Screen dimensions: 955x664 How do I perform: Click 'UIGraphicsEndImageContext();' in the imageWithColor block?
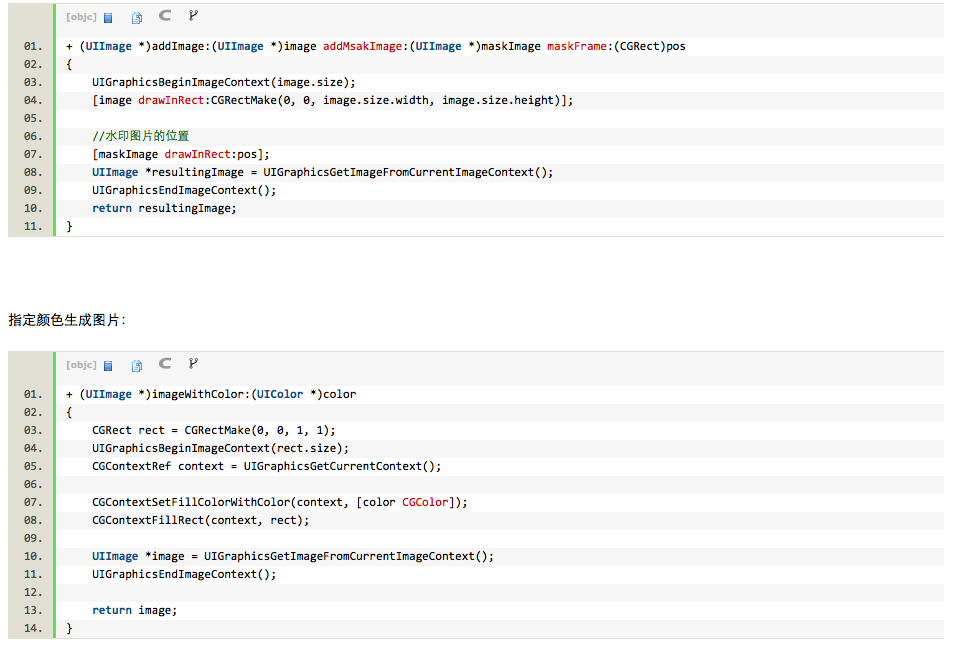184,574
